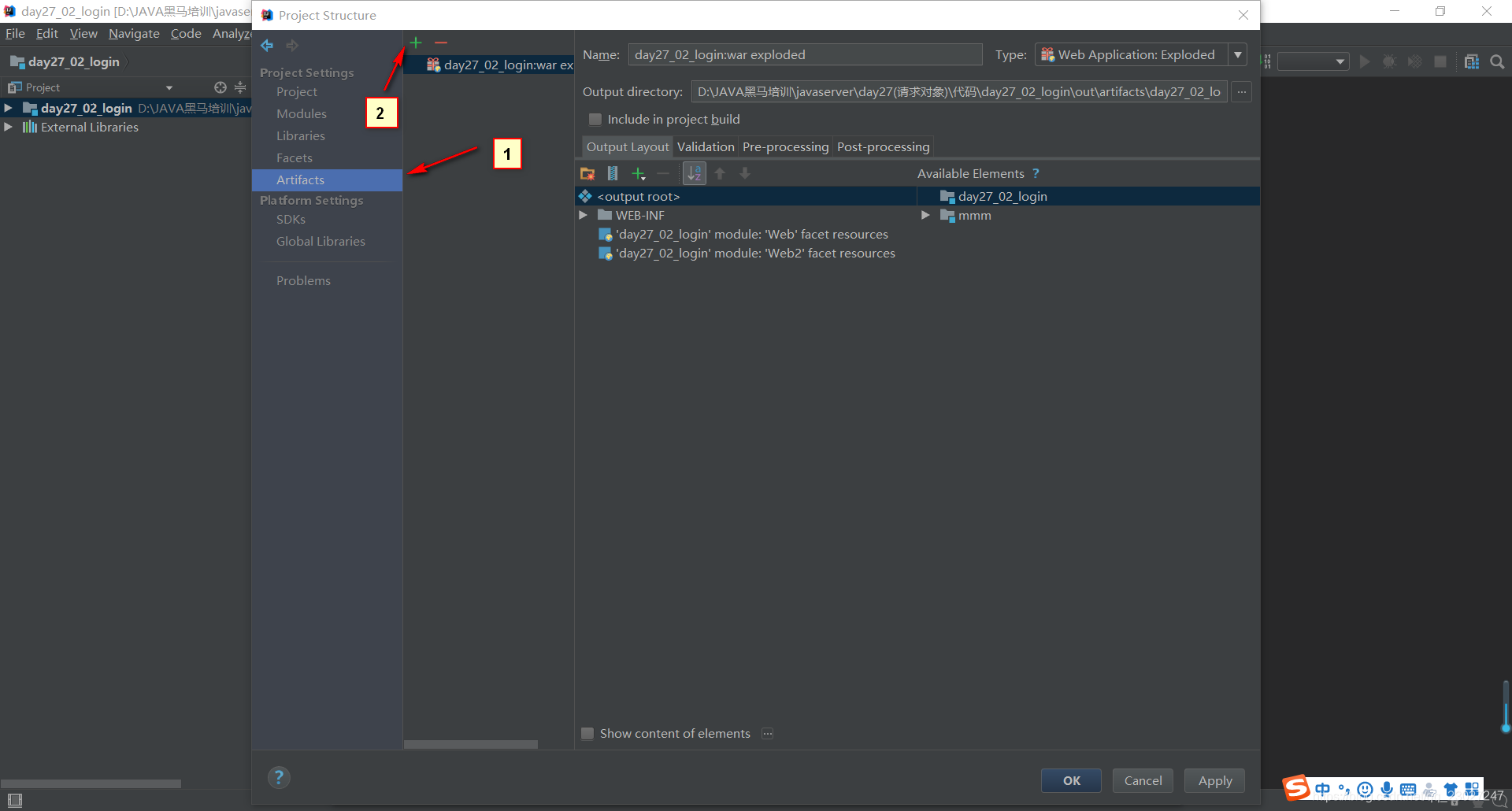Select Modules in Project Settings
The width and height of the screenshot is (1512, 811).
pos(302,114)
